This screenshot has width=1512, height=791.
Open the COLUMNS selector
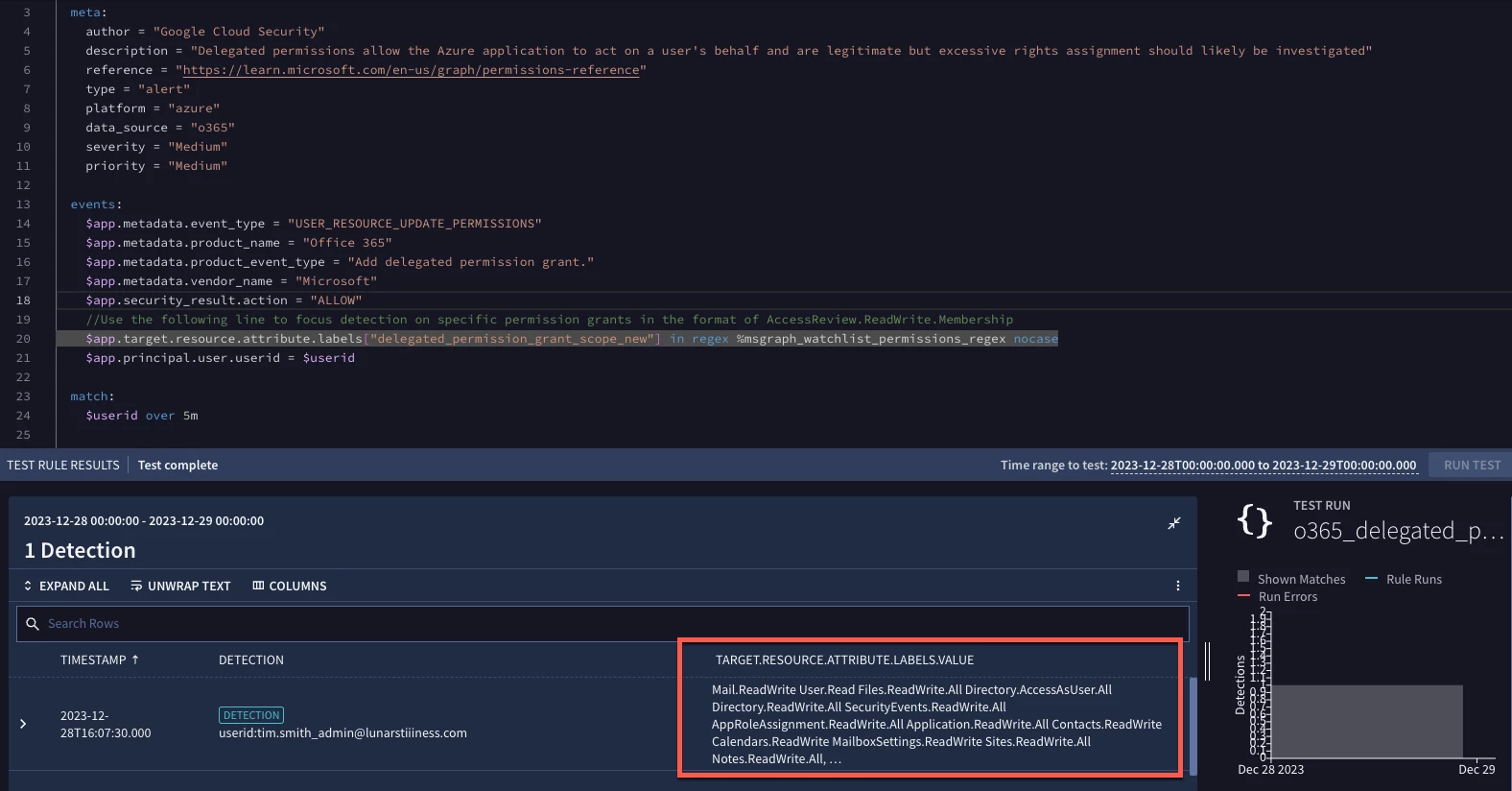(x=289, y=586)
